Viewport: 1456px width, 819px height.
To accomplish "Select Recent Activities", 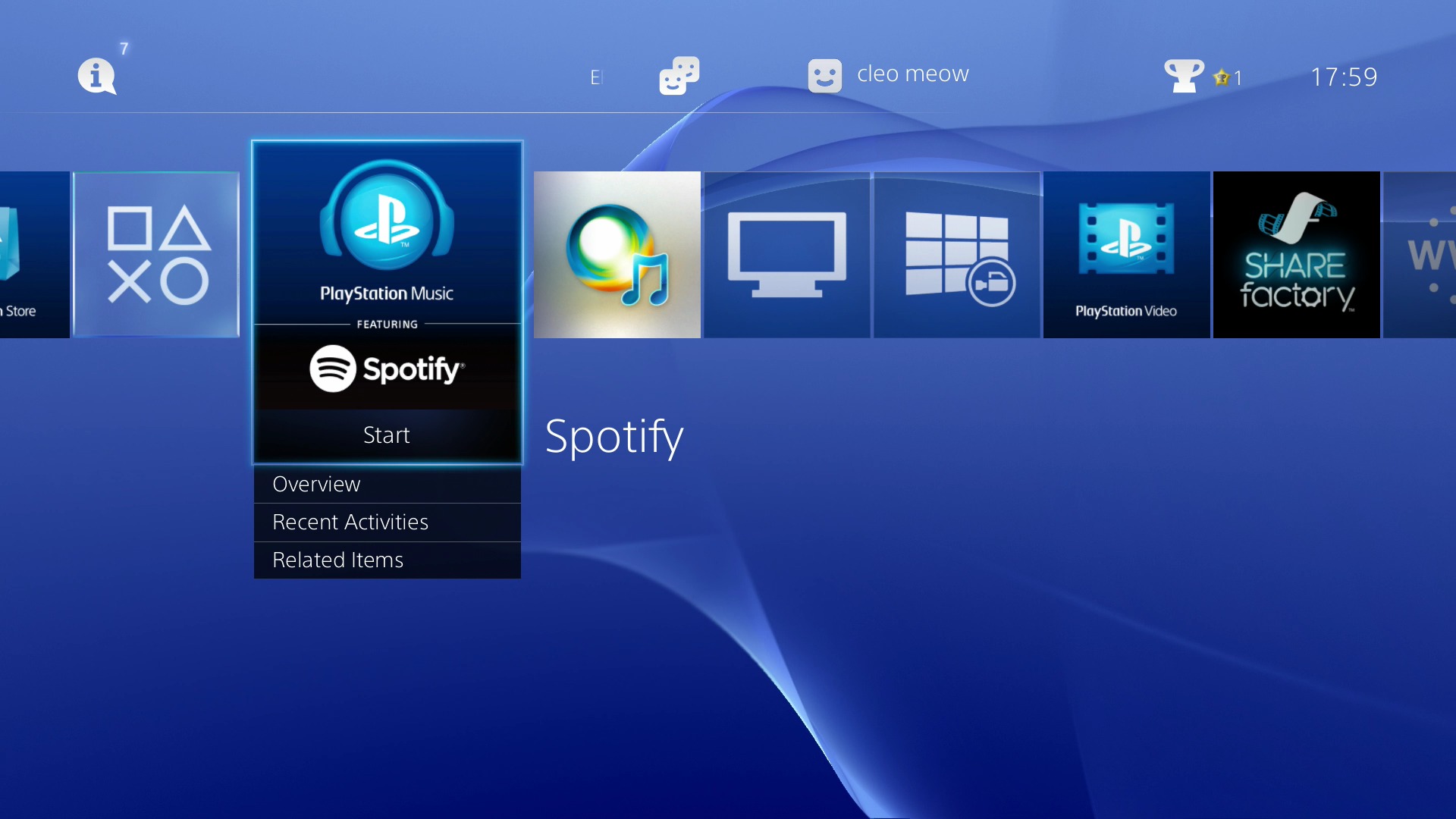I will [387, 522].
